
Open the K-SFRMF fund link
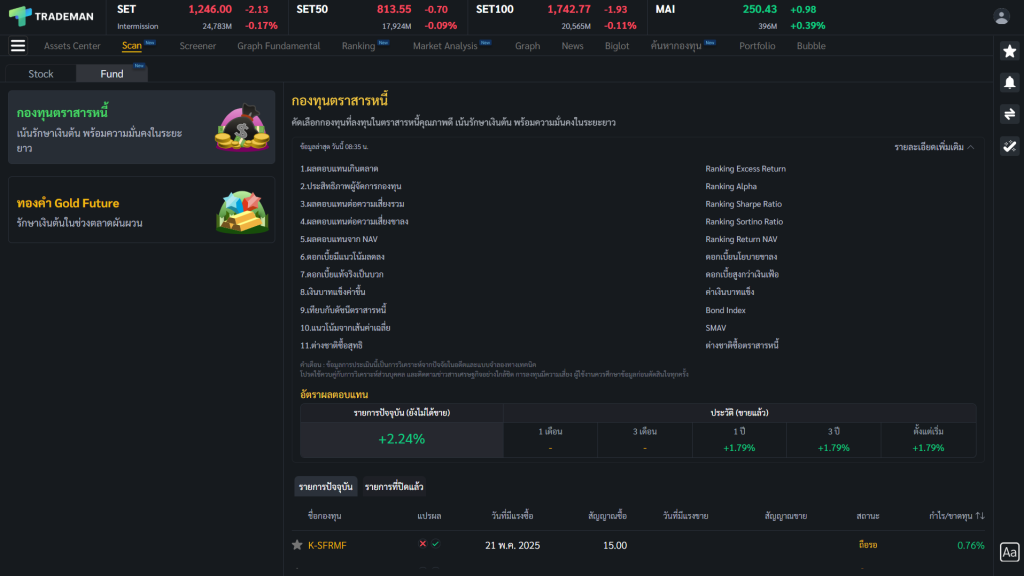coord(327,545)
